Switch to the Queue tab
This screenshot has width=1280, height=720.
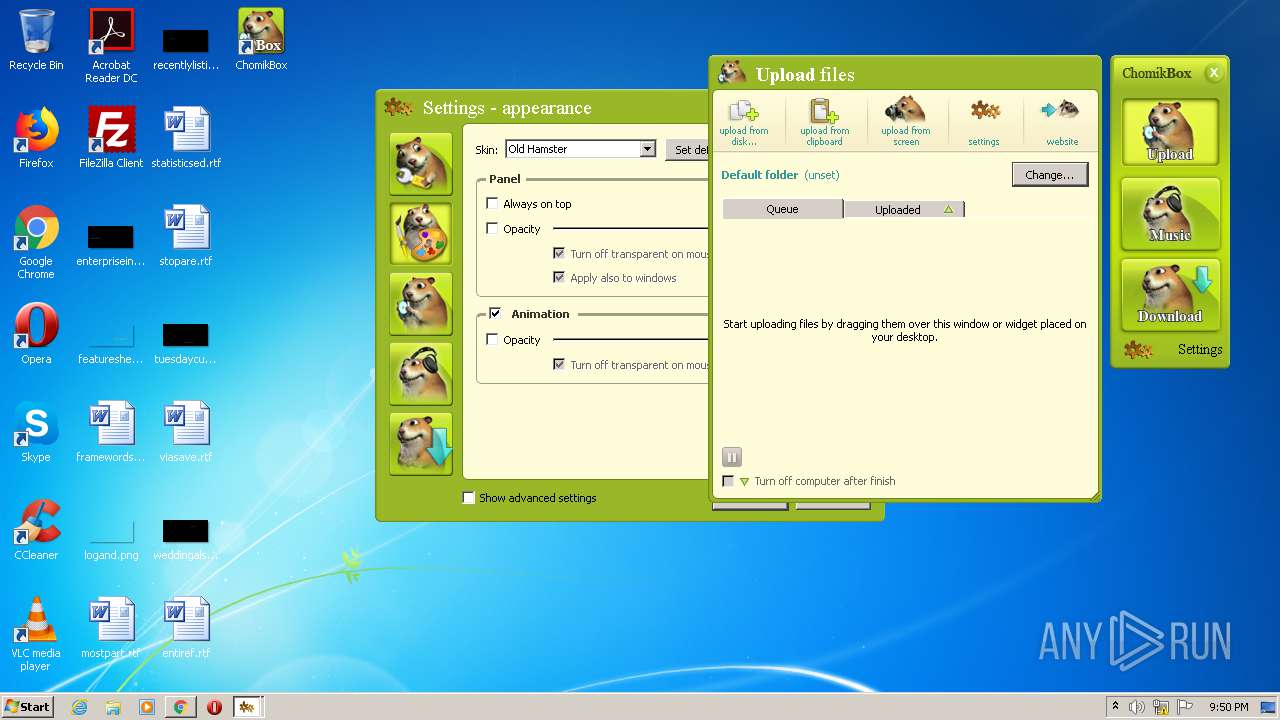(x=782, y=209)
